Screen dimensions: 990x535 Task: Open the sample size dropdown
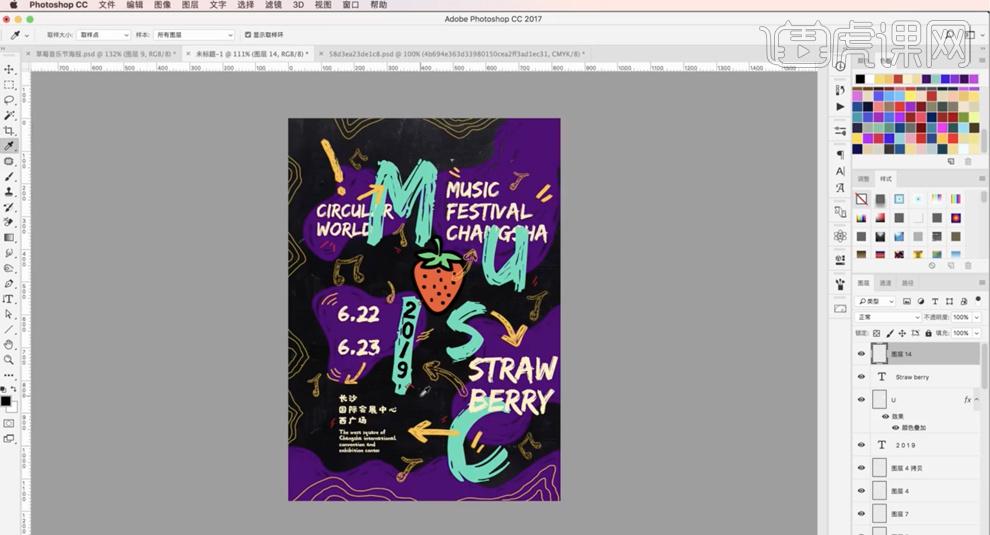(104, 35)
